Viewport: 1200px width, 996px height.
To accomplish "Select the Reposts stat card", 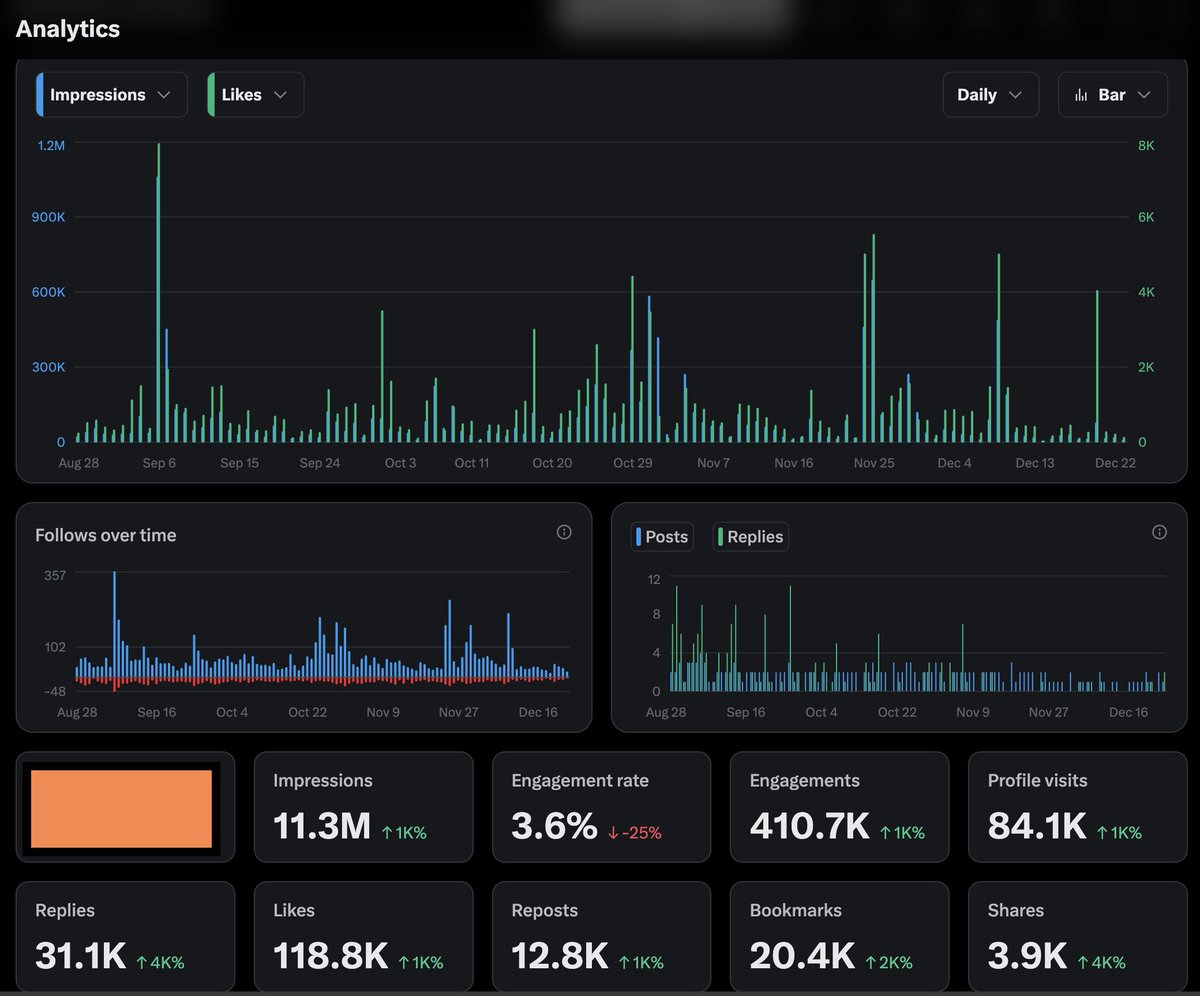I will click(601, 936).
